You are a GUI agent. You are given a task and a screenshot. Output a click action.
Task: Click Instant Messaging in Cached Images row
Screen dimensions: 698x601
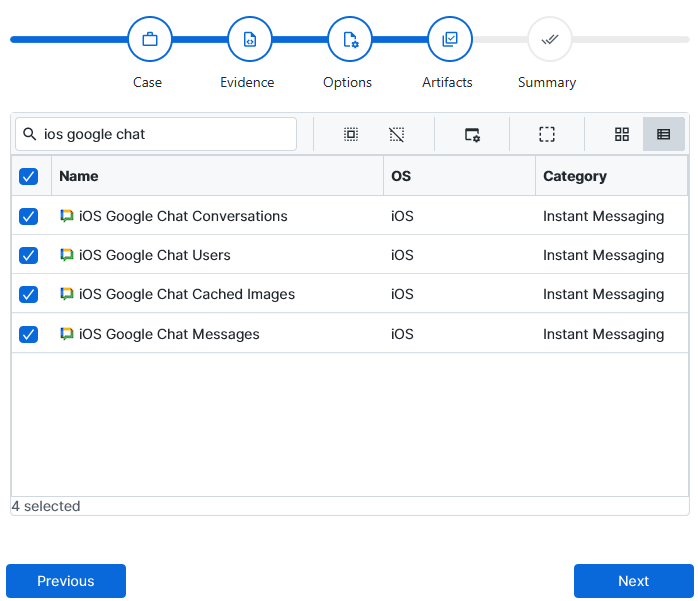604,295
